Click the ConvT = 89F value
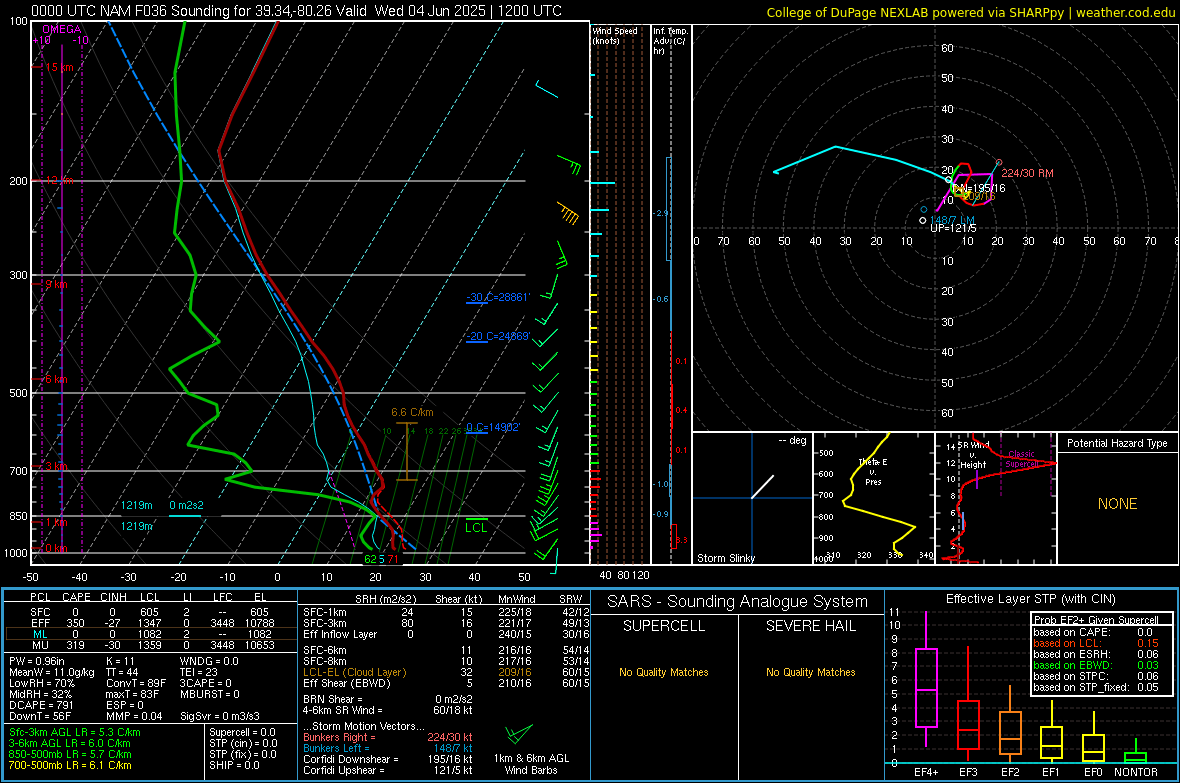The image size is (1180, 783). 136,684
